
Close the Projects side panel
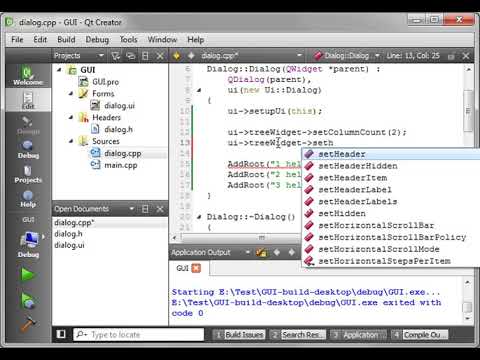tap(160, 56)
